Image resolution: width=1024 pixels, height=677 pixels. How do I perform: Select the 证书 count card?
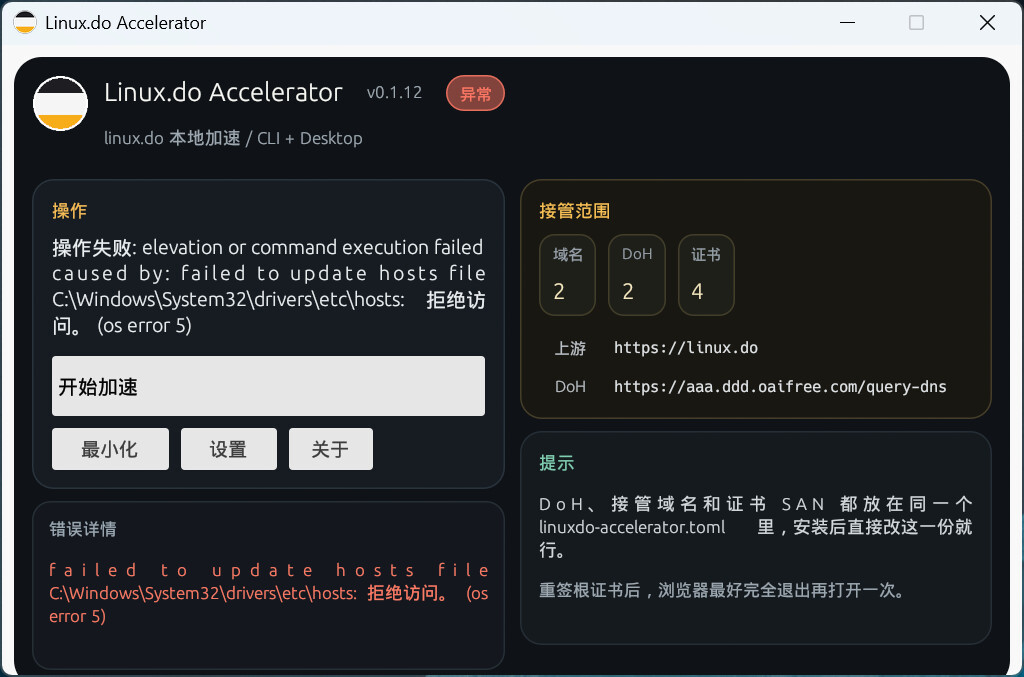[x=706, y=275]
